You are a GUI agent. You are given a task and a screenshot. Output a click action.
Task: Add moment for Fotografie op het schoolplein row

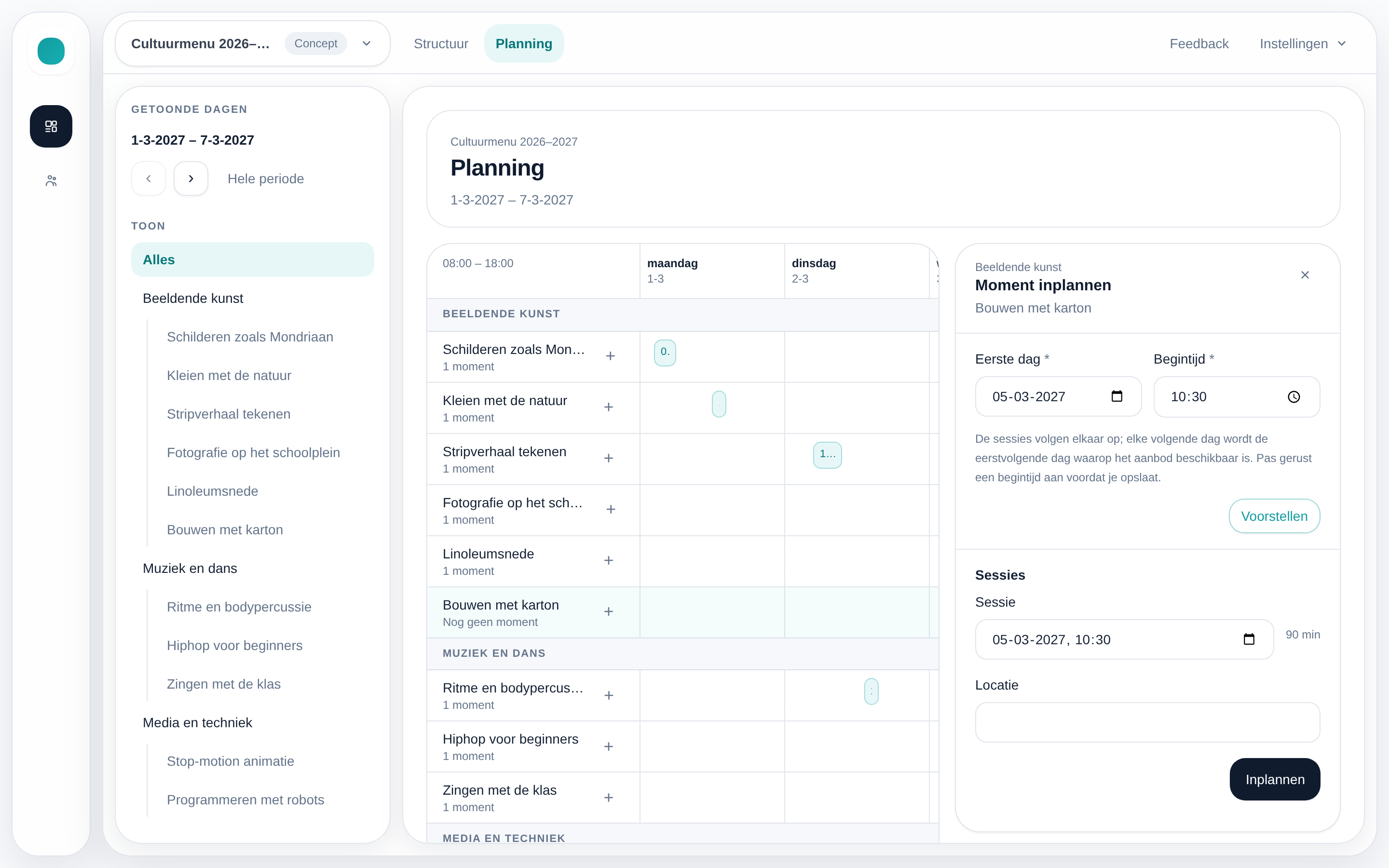click(611, 509)
